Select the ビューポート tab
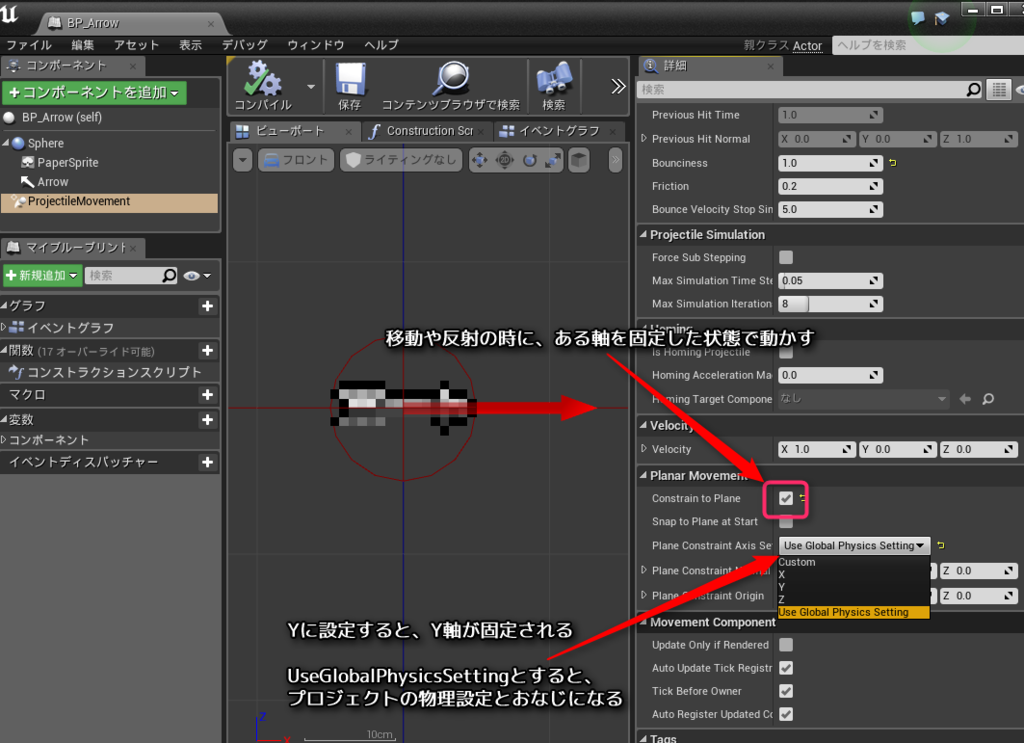Viewport: 1024px width, 743px height. coord(296,131)
